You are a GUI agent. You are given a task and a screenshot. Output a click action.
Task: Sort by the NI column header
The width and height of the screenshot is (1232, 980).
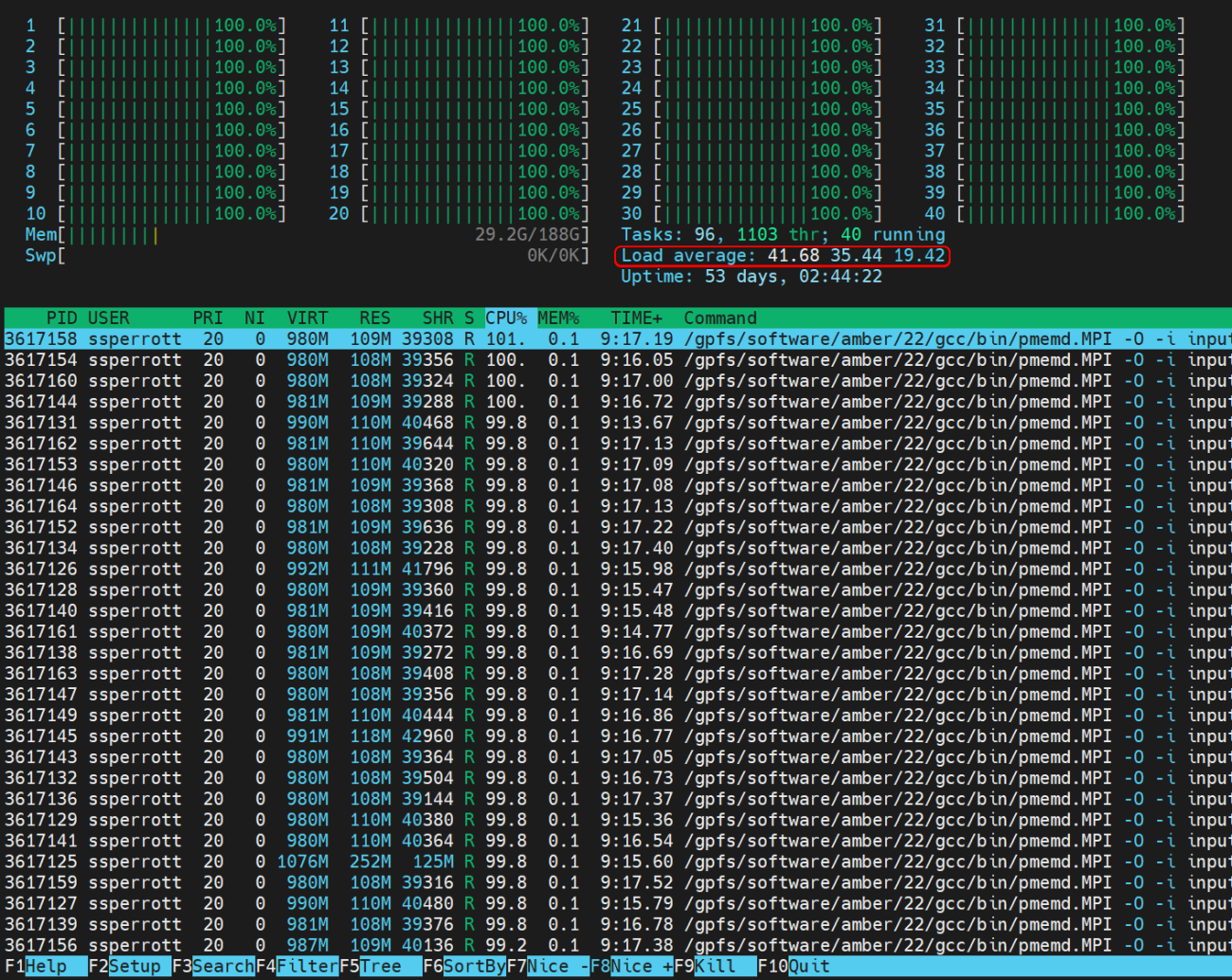[255, 318]
